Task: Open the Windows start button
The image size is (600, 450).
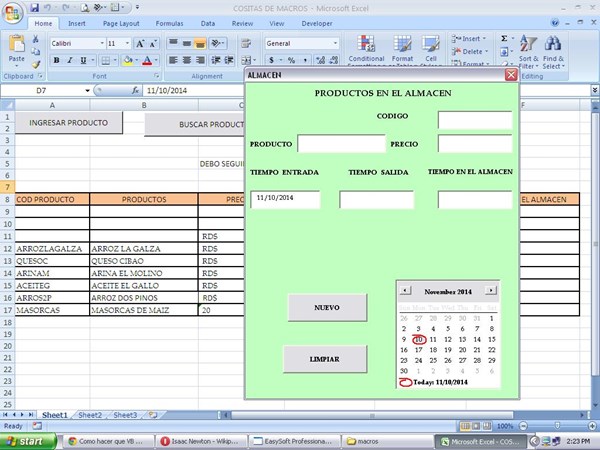Action: 28,441
